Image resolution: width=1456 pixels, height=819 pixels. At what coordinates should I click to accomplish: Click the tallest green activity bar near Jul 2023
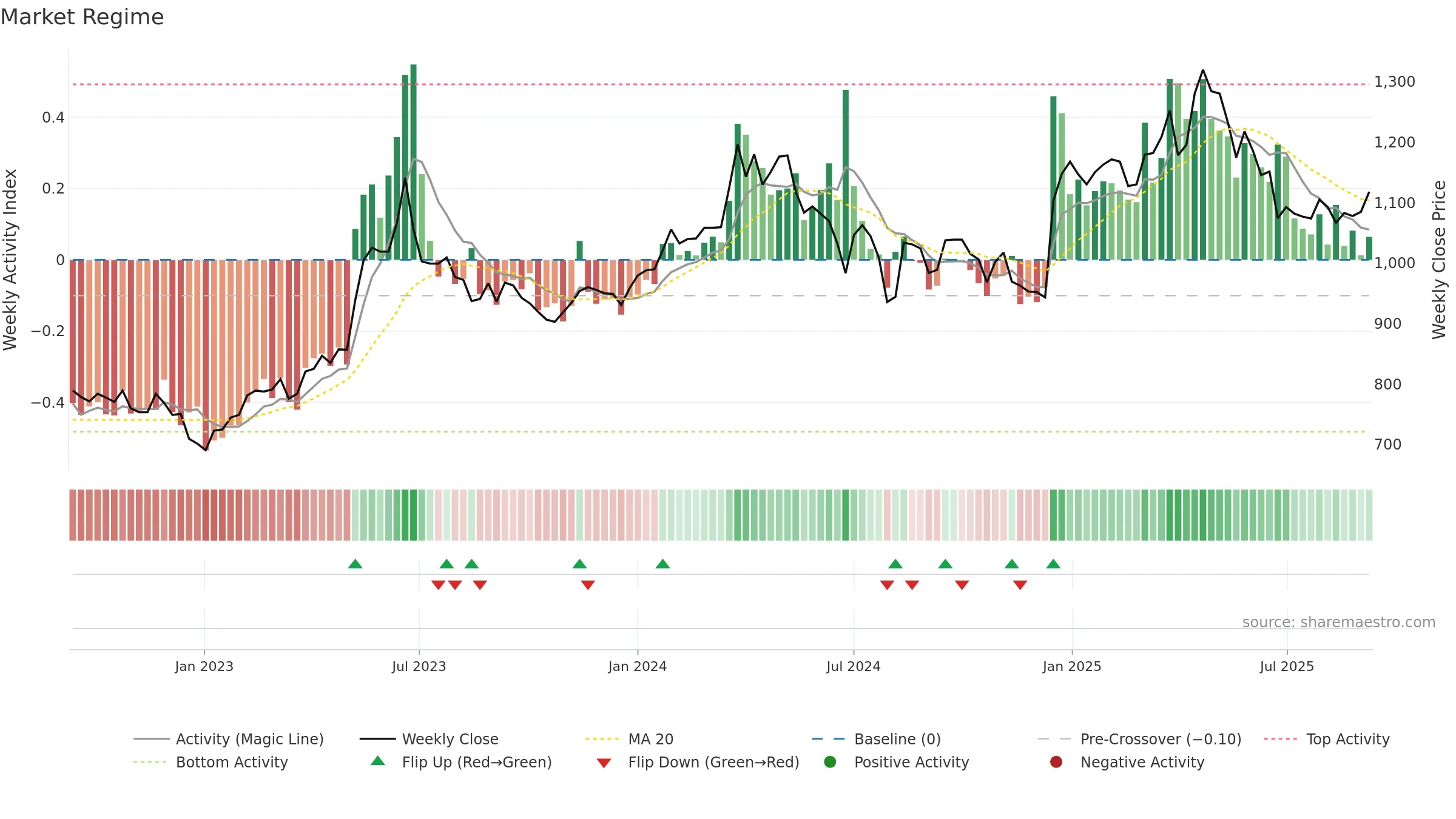414,162
